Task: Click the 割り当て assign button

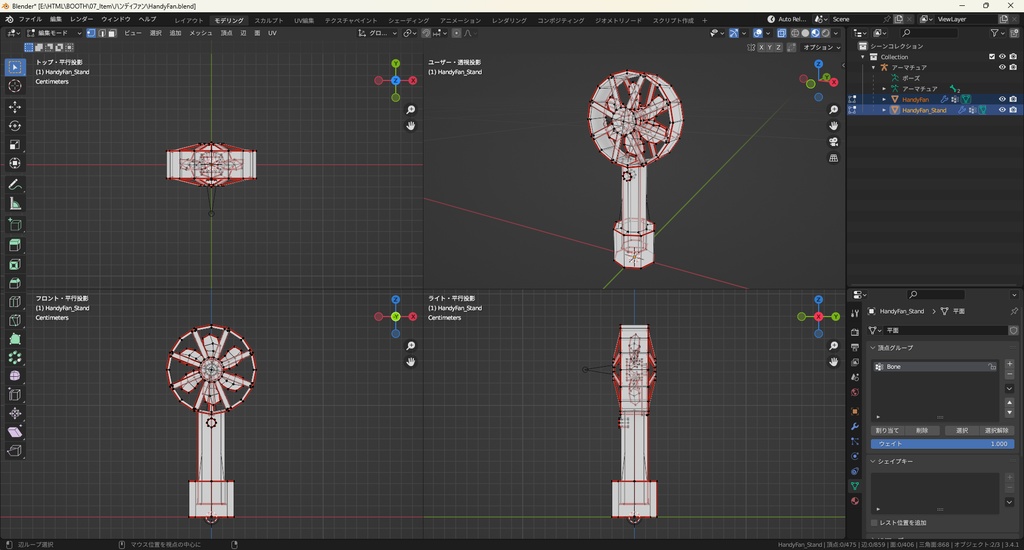Action: pos(887,430)
